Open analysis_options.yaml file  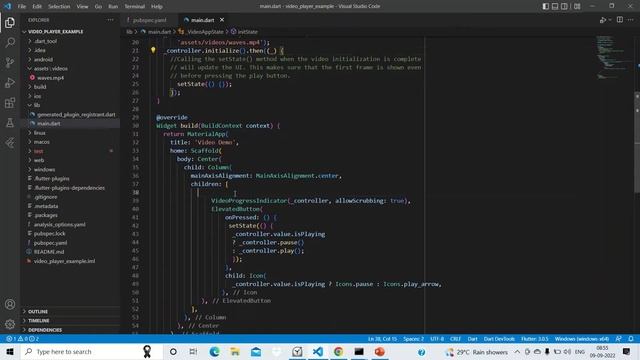coord(60,224)
